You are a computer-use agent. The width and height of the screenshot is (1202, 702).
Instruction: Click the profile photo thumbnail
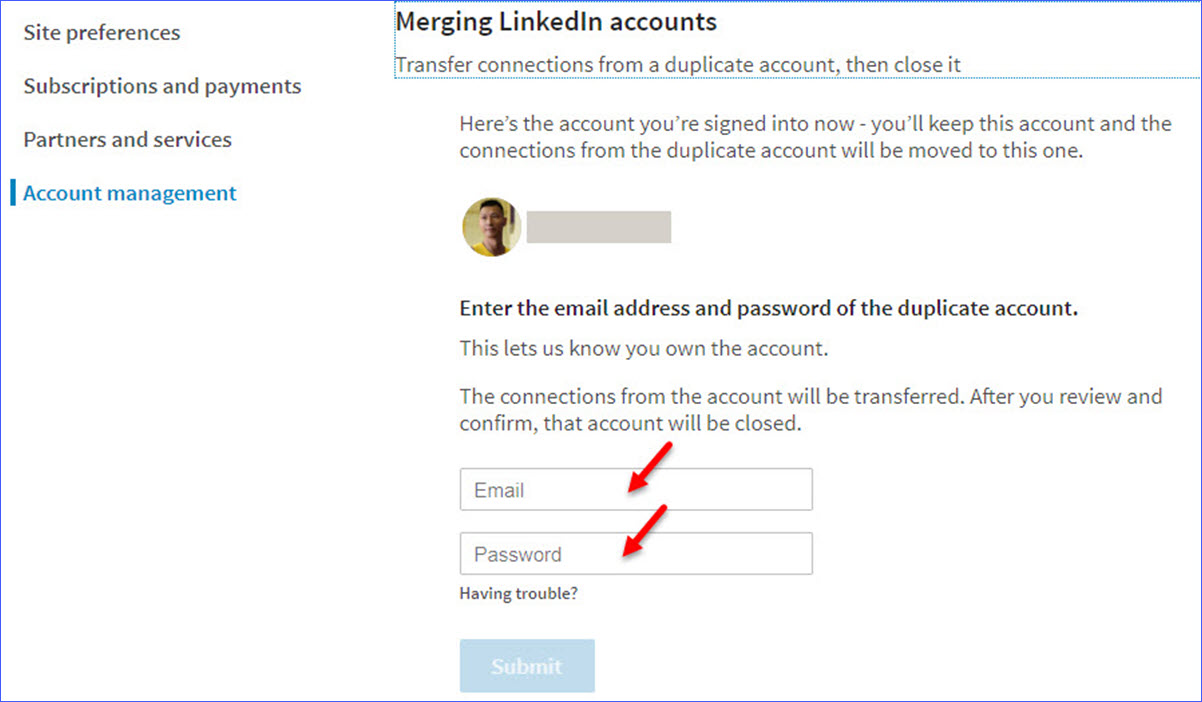pyautogui.click(x=491, y=227)
